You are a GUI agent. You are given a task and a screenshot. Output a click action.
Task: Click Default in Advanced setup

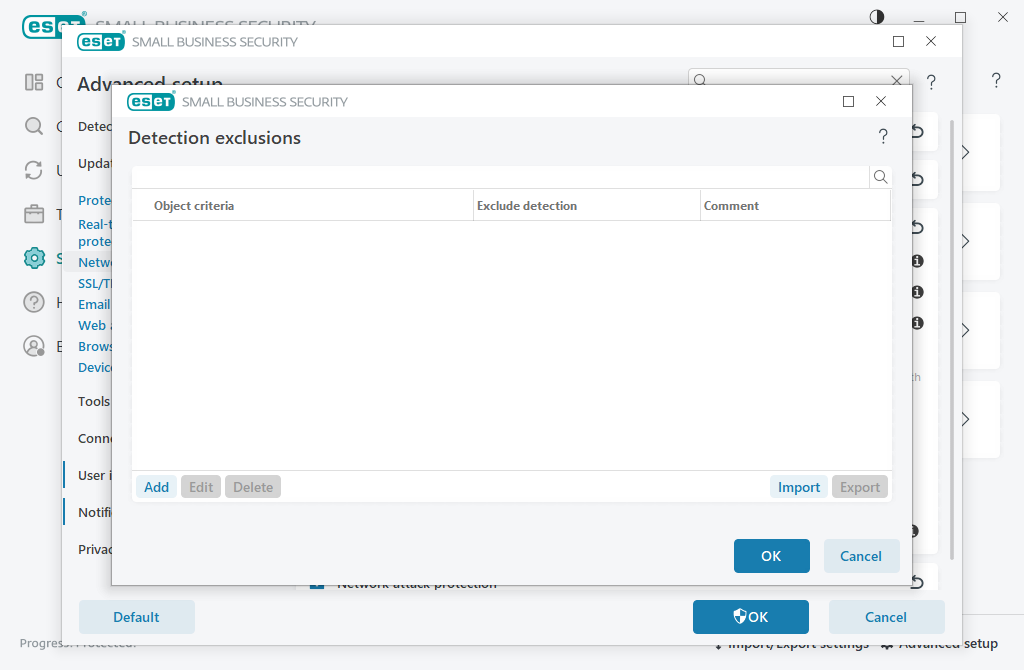coord(136,617)
